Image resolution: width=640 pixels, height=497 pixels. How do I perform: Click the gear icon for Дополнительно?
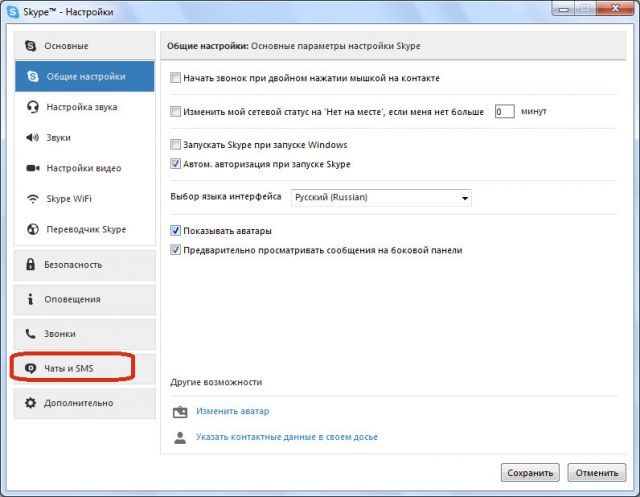(x=31, y=403)
